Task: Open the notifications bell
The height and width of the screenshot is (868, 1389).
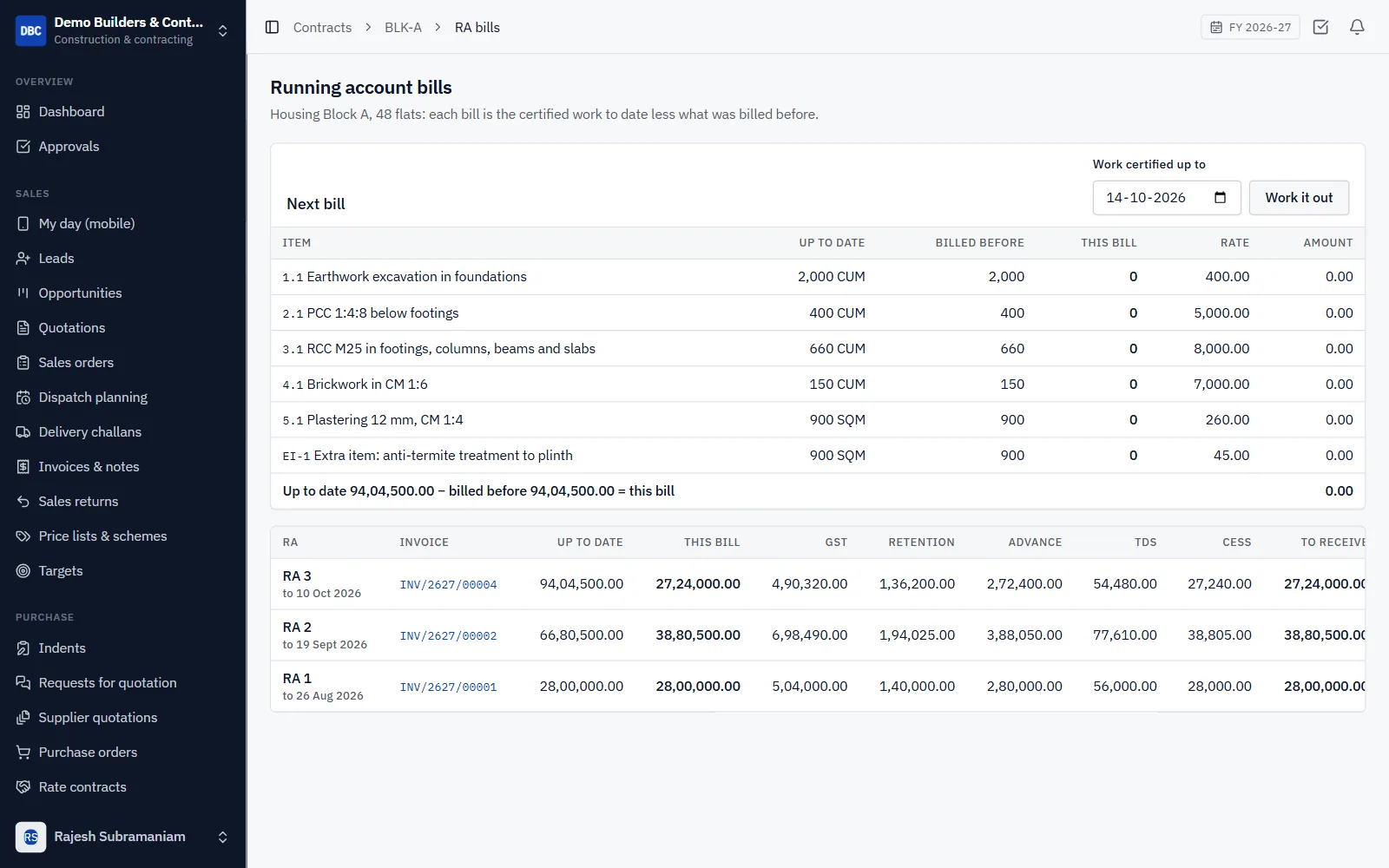Action: click(1357, 27)
